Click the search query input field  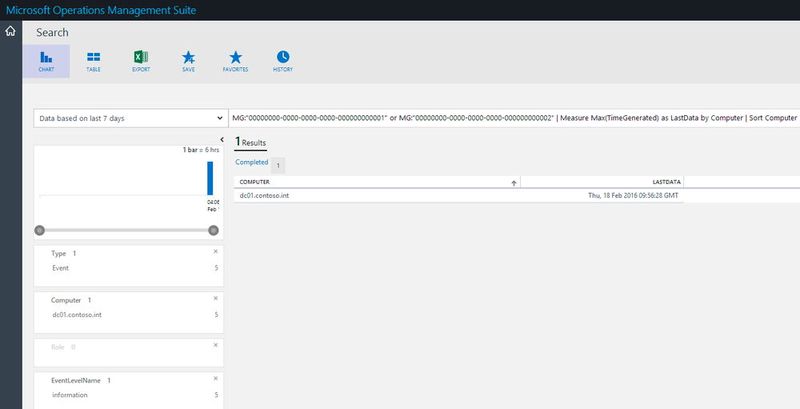(x=514, y=118)
